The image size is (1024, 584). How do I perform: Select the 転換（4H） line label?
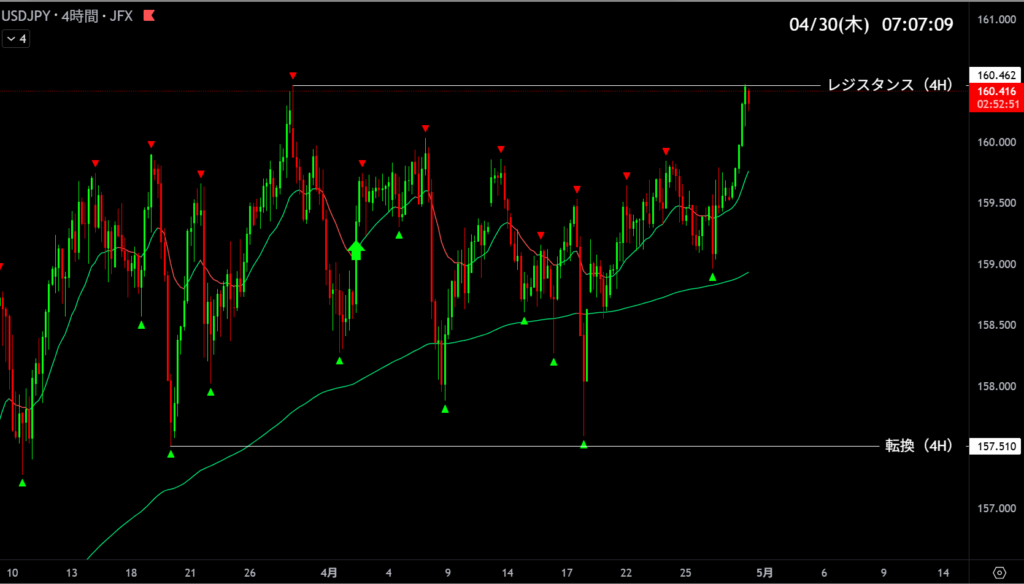click(918, 446)
